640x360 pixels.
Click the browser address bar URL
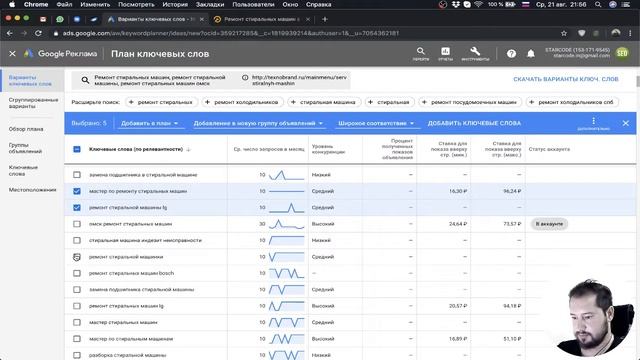(231, 33)
